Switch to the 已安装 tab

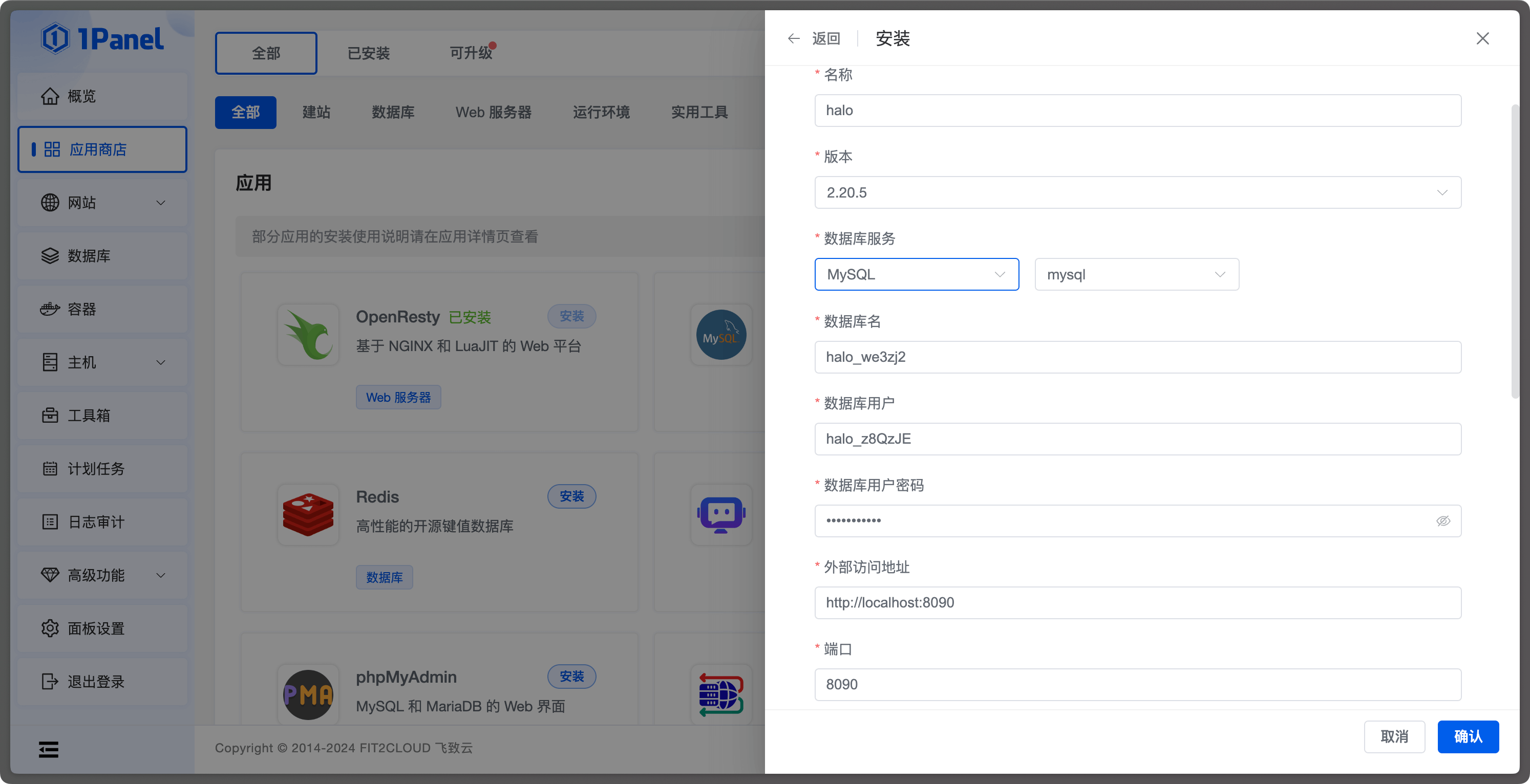(x=368, y=53)
